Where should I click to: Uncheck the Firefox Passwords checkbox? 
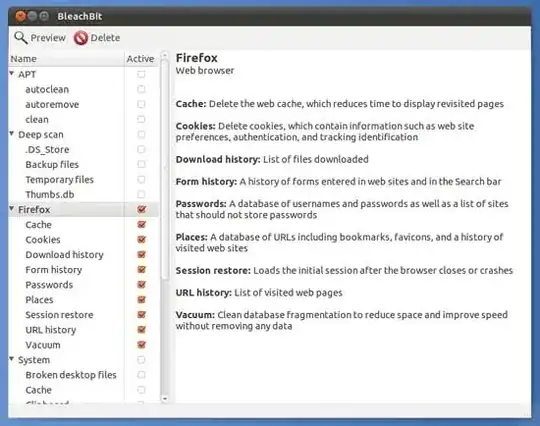click(x=141, y=284)
